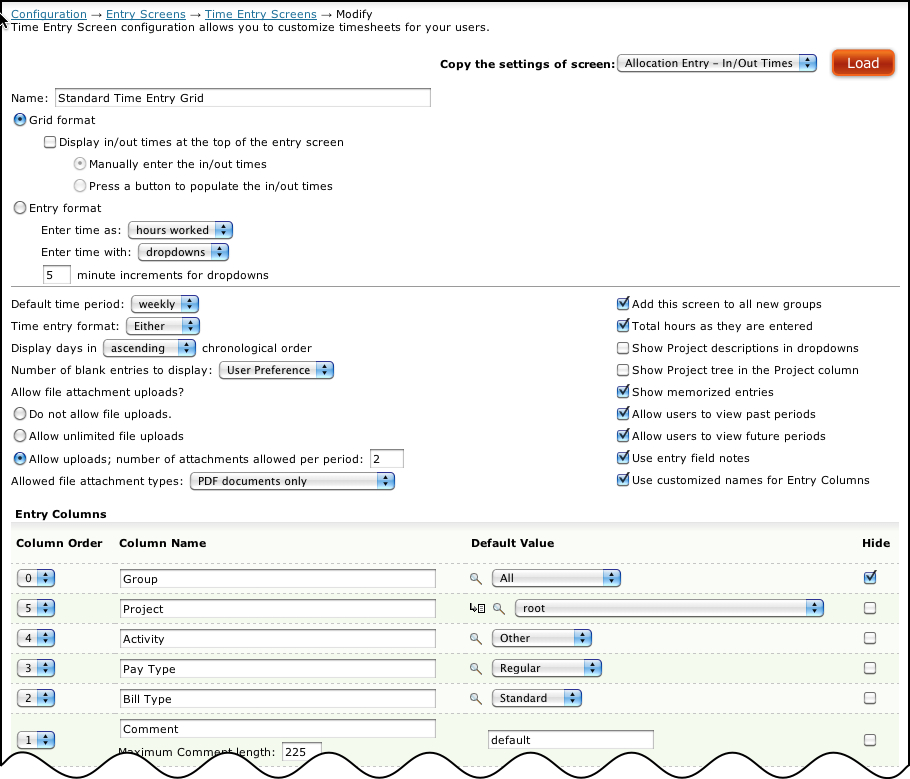Open column order dropdown for Bill Type row
This screenshot has height=779, width=910.
(x=36, y=698)
